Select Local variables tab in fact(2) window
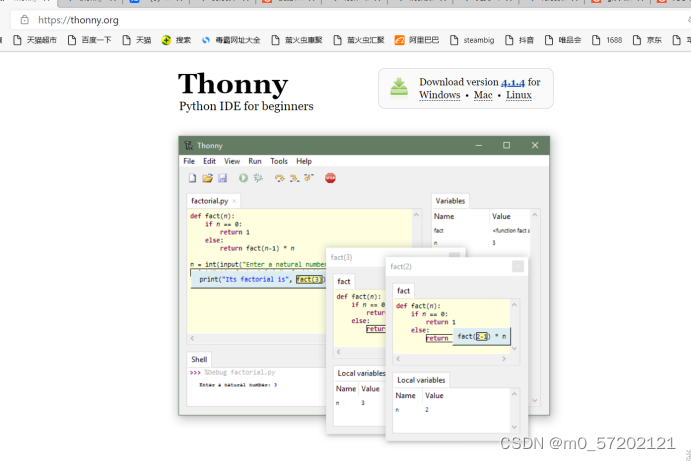The image size is (691, 461). click(x=421, y=380)
